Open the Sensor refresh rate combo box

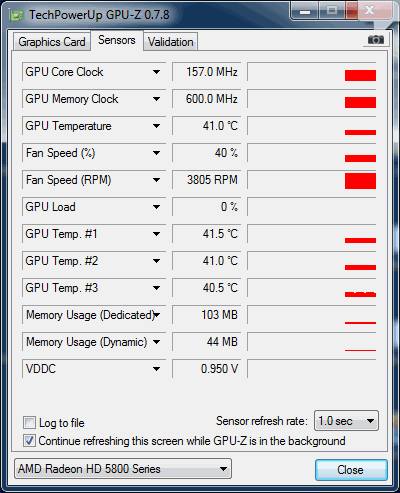(x=346, y=421)
